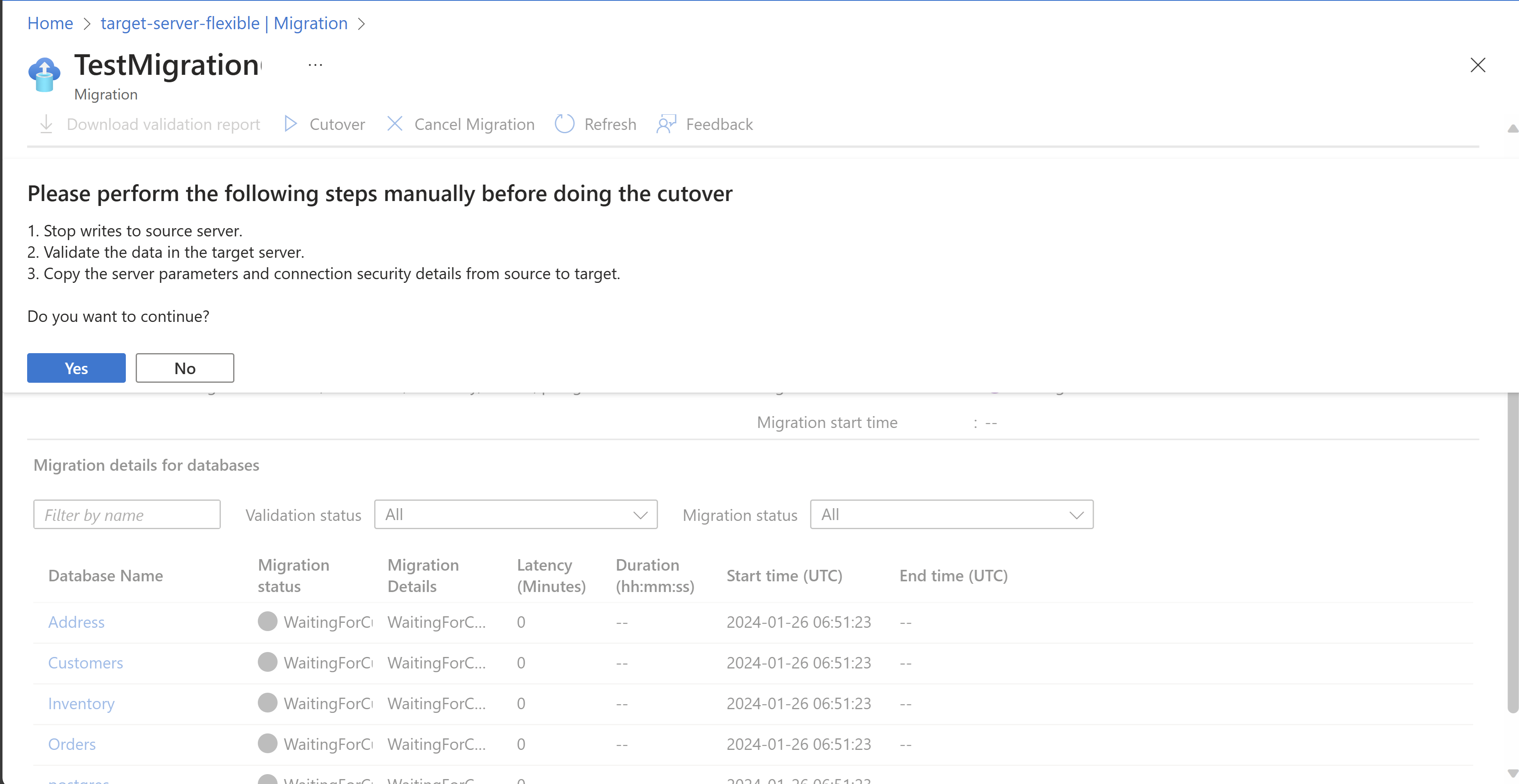Go to the Home breadcrumb

[x=50, y=23]
